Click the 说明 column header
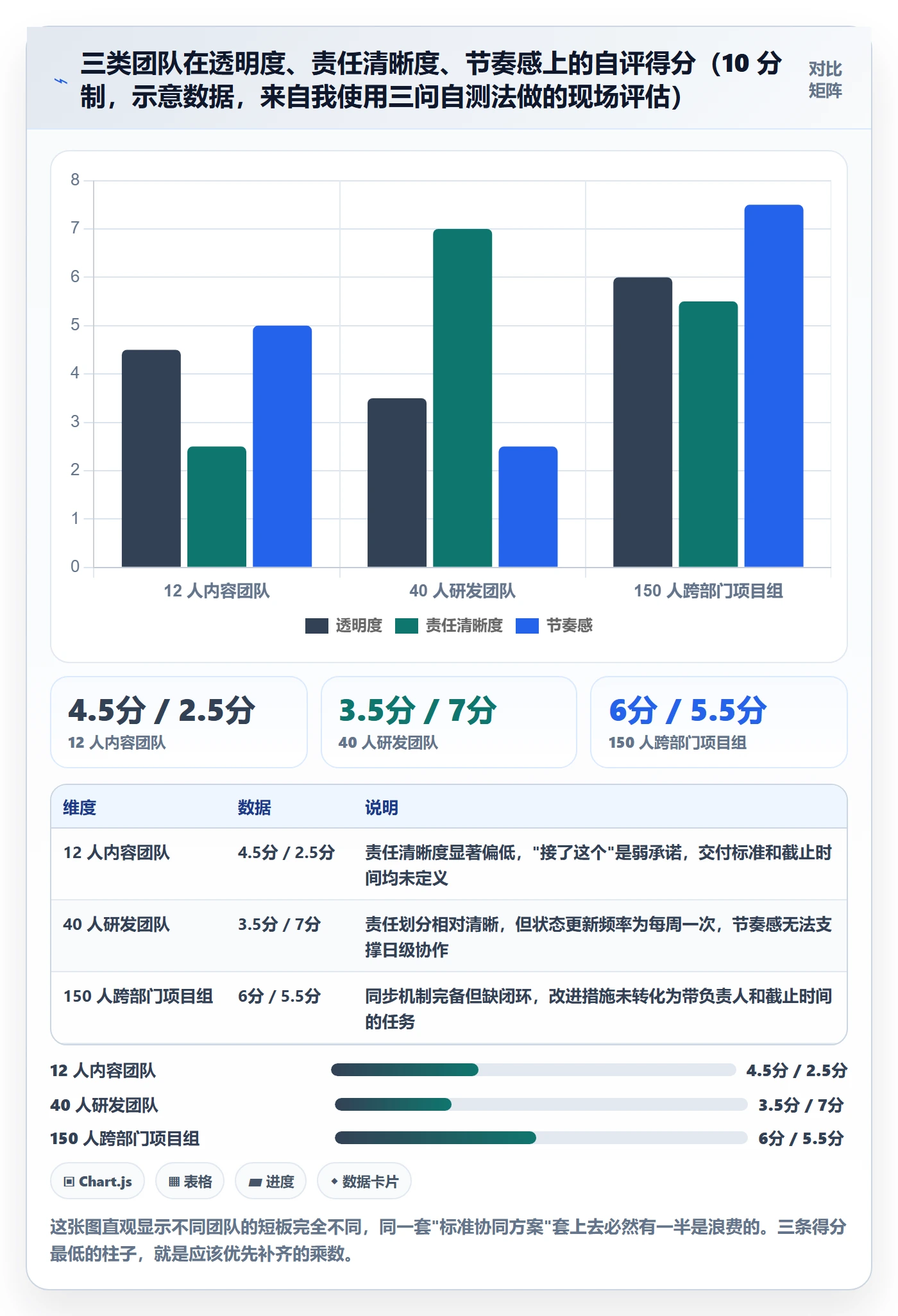 [x=382, y=807]
